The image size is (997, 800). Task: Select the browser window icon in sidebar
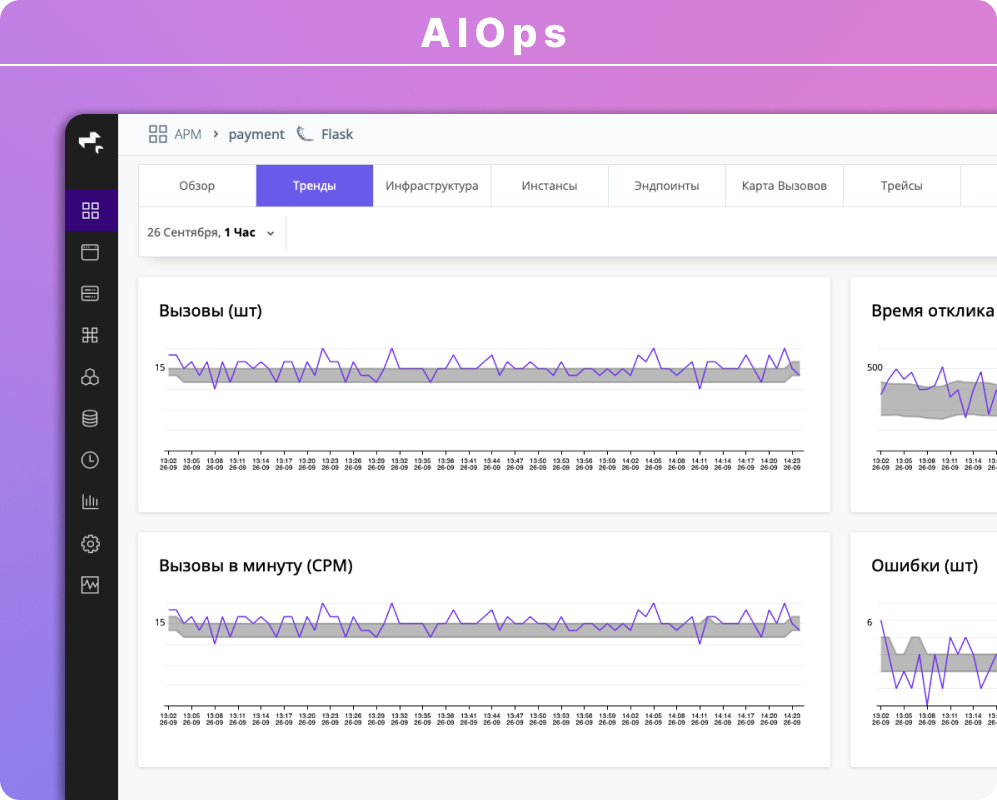coord(91,252)
